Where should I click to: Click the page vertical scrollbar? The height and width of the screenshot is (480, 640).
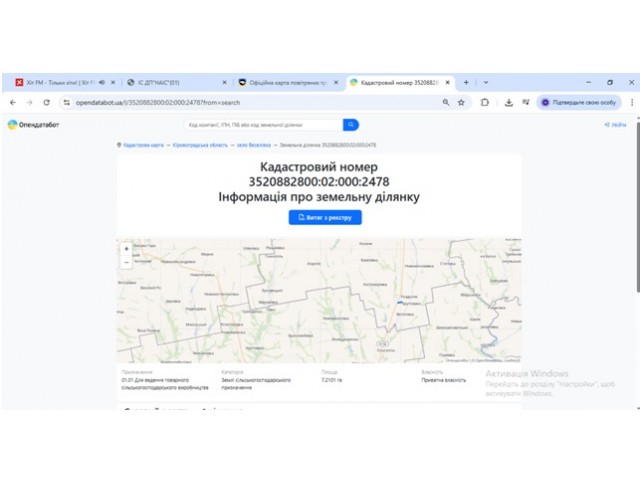[x=637, y=207]
